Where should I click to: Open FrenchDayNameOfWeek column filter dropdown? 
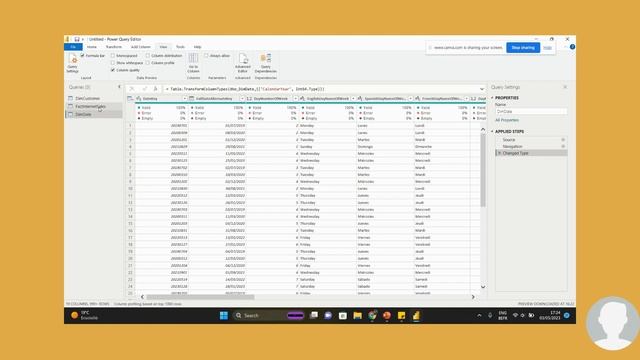[467, 98]
